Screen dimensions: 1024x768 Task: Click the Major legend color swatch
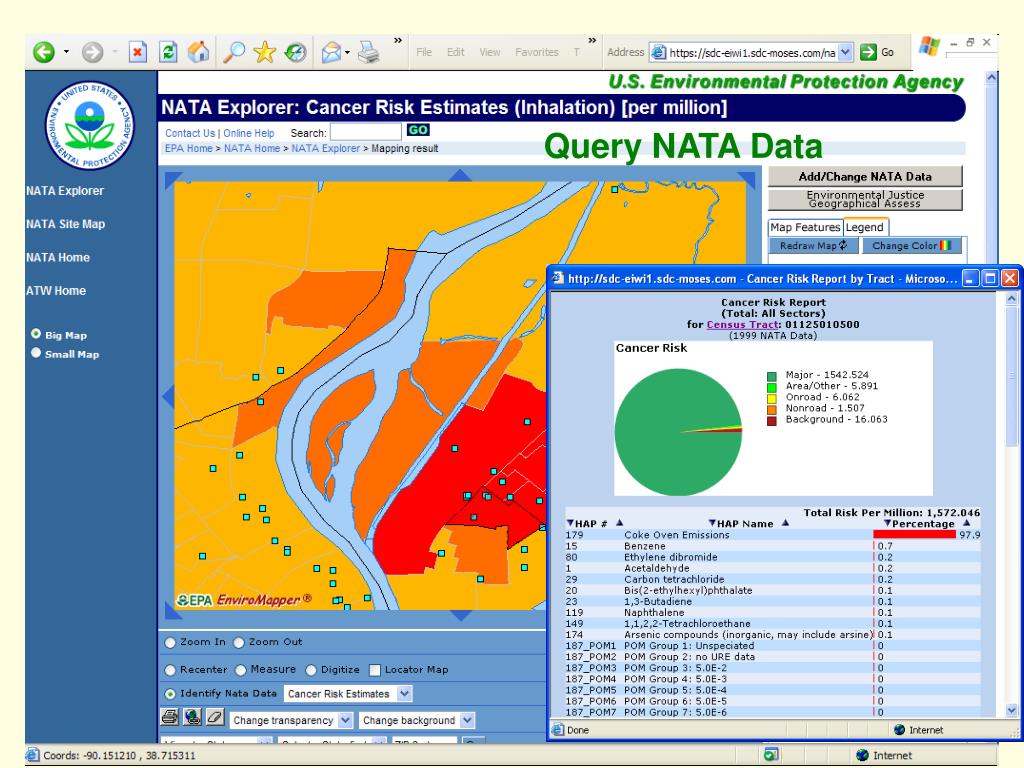[772, 376]
